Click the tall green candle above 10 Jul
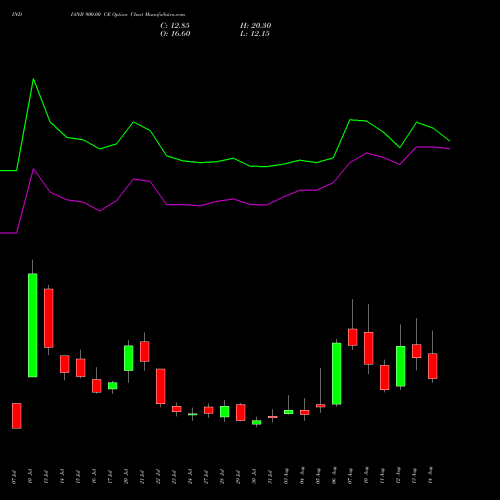The image size is (500, 500). point(33,325)
